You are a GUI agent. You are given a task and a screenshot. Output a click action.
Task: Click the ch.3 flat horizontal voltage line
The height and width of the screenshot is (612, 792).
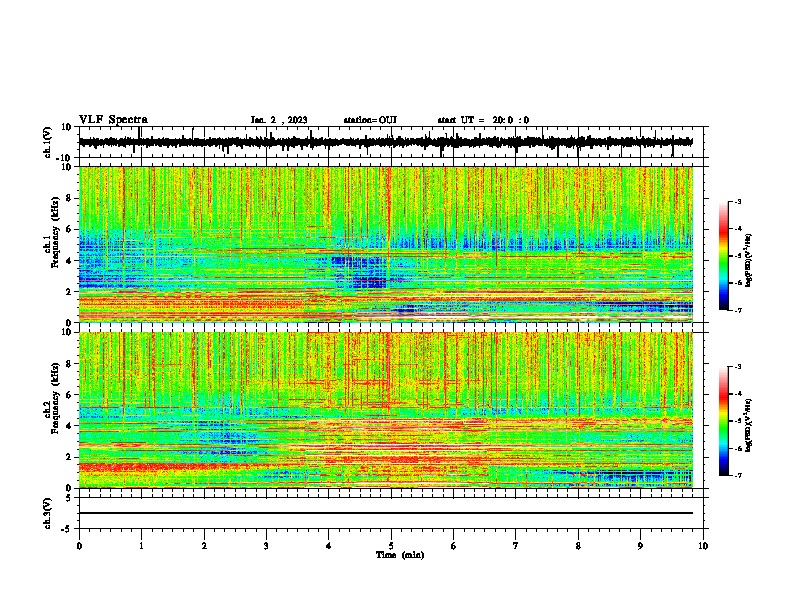385,513
